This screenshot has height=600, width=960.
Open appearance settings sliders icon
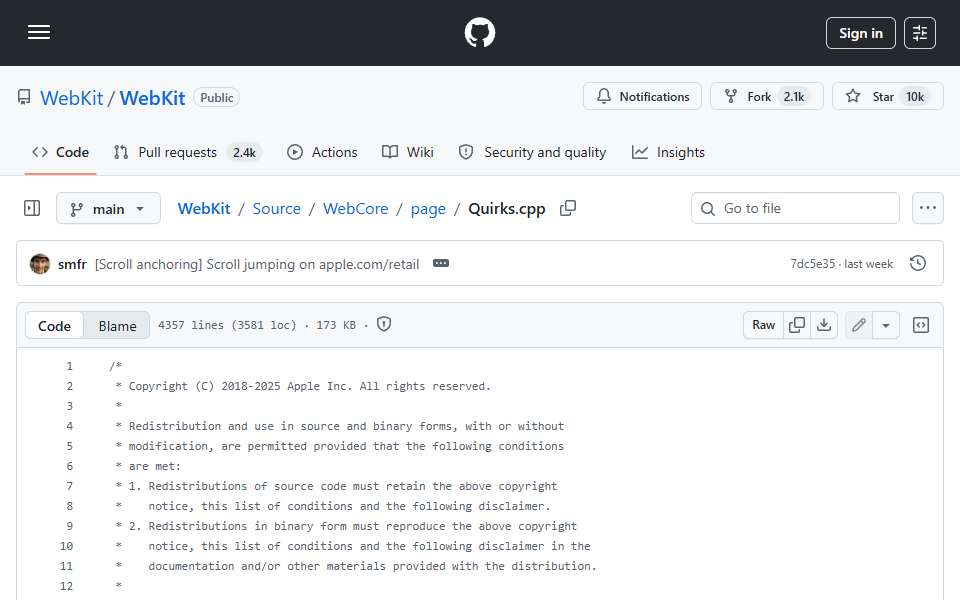pos(920,33)
